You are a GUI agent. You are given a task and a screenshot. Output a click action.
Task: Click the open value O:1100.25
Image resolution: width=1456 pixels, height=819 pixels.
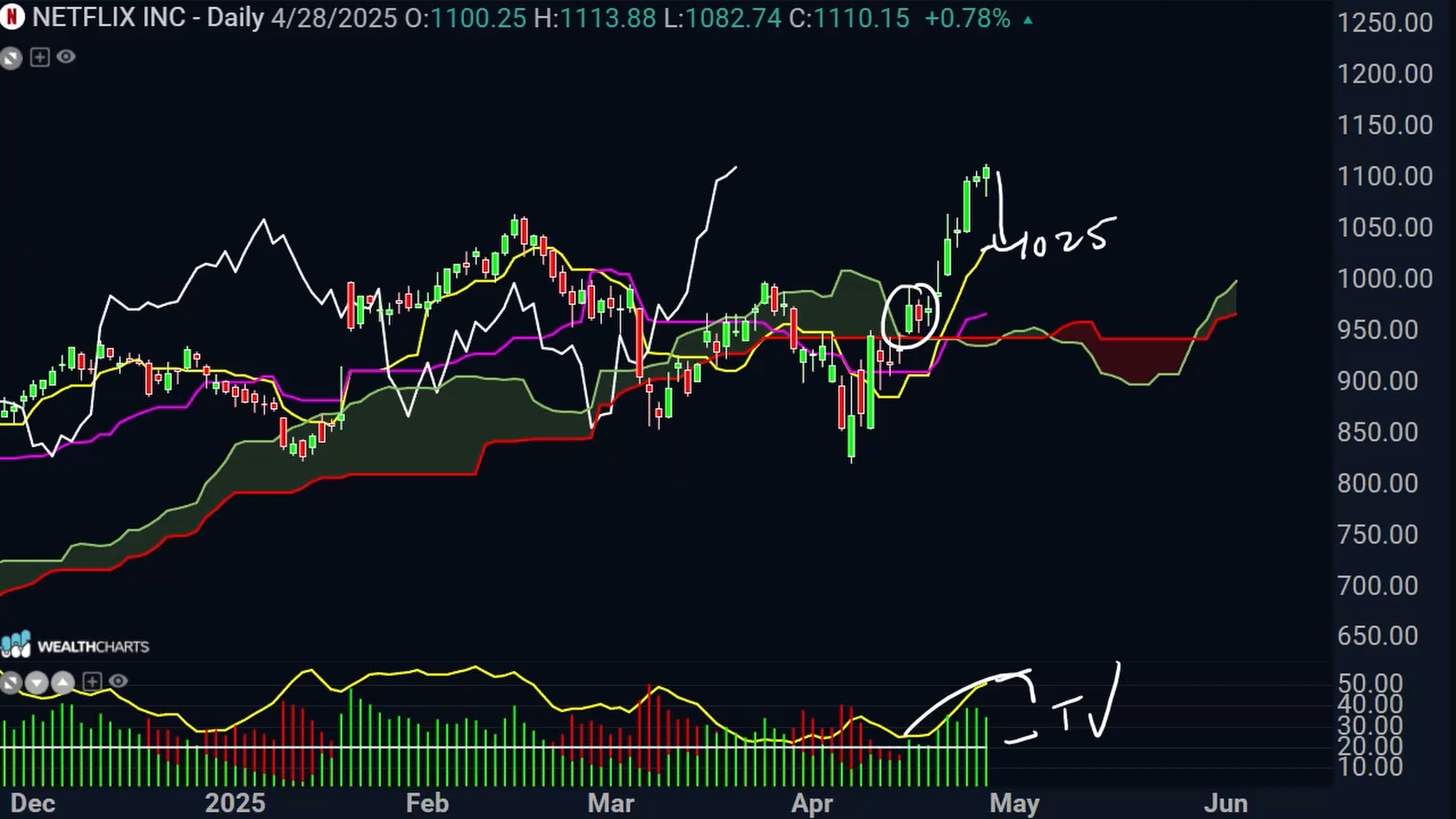point(466,17)
